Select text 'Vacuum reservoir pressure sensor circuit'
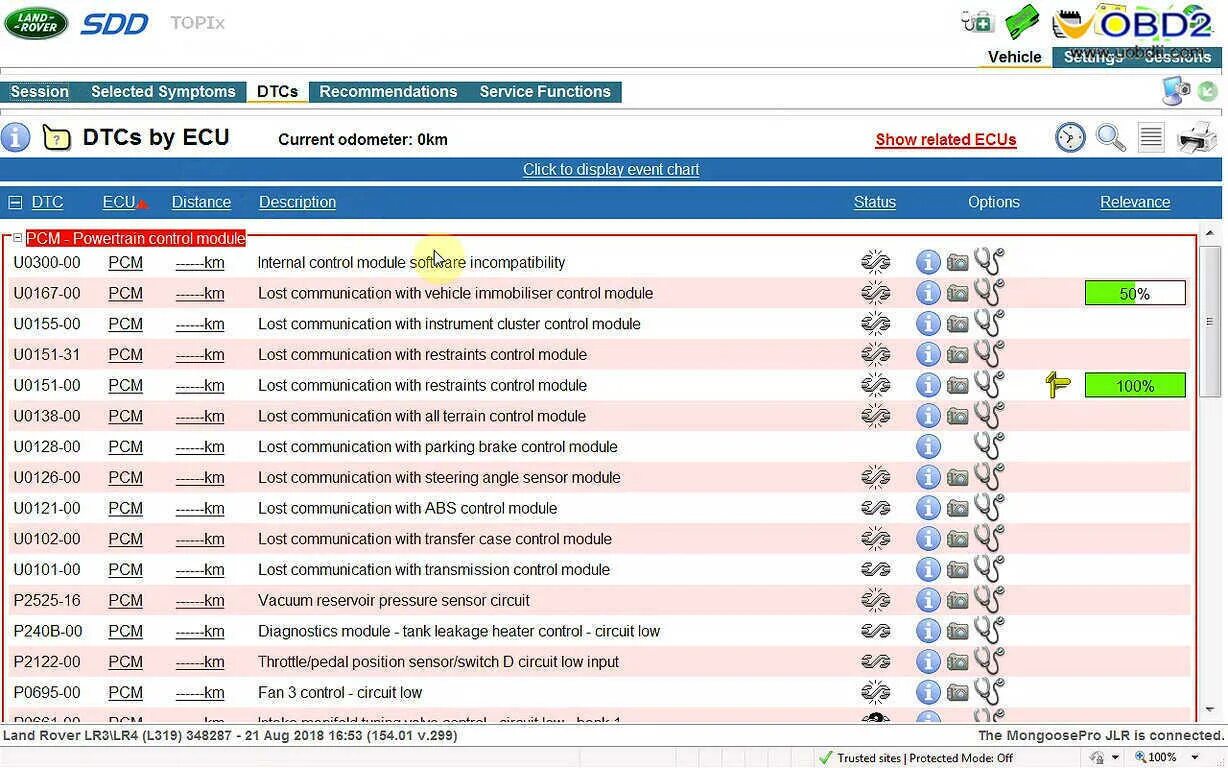Screen dimensions: 1228x768 (394, 601)
